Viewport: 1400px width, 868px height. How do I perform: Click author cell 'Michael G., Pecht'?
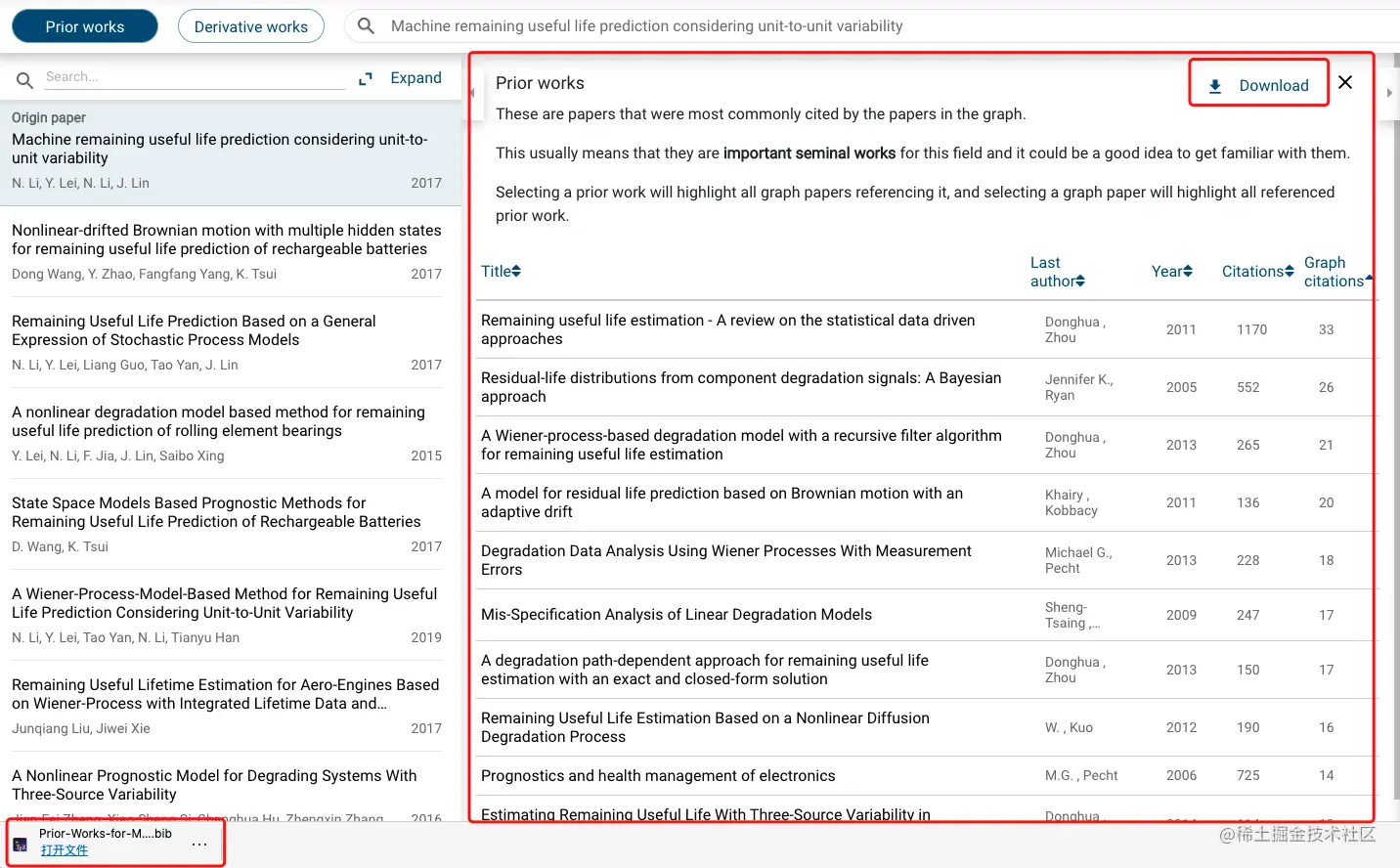click(1078, 560)
